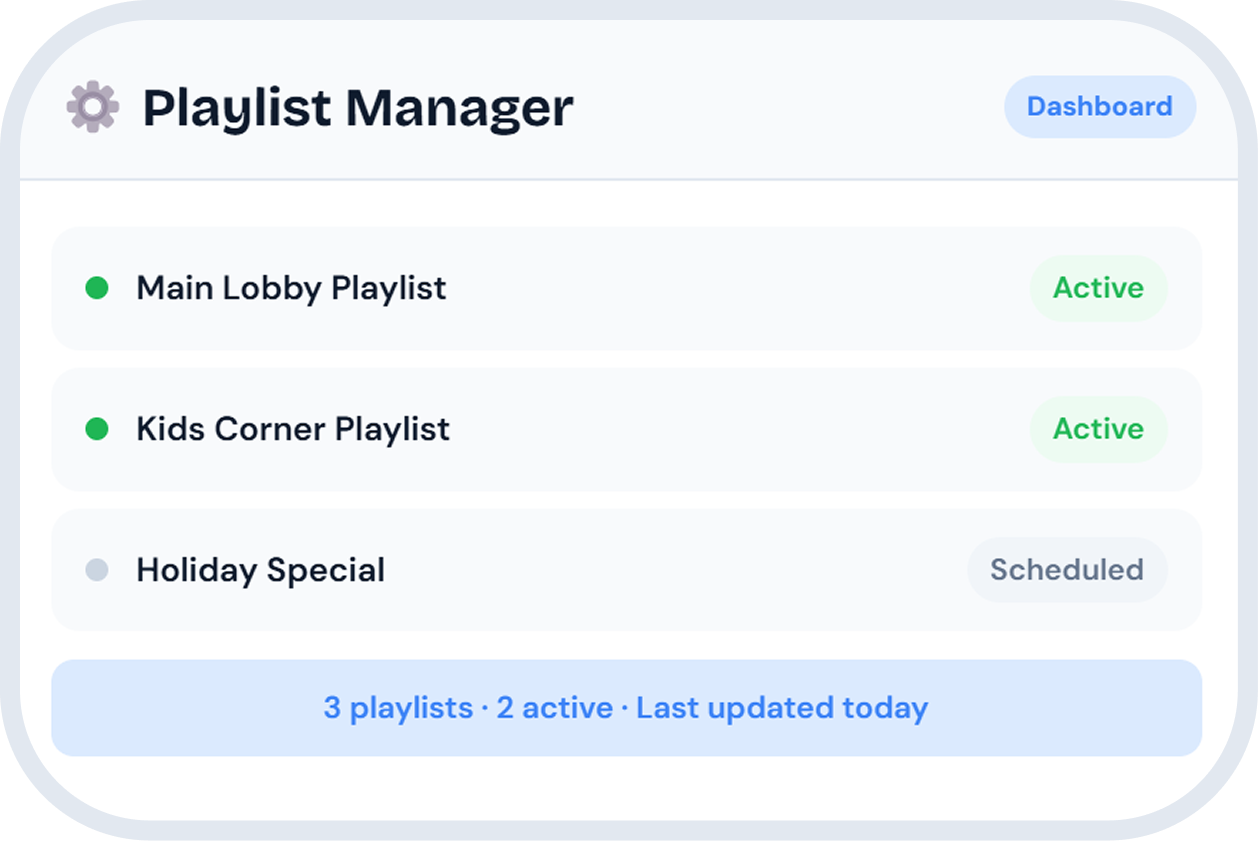The height and width of the screenshot is (841, 1258).
Task: Click gray status dot for Holiday Special
Action: (97, 571)
